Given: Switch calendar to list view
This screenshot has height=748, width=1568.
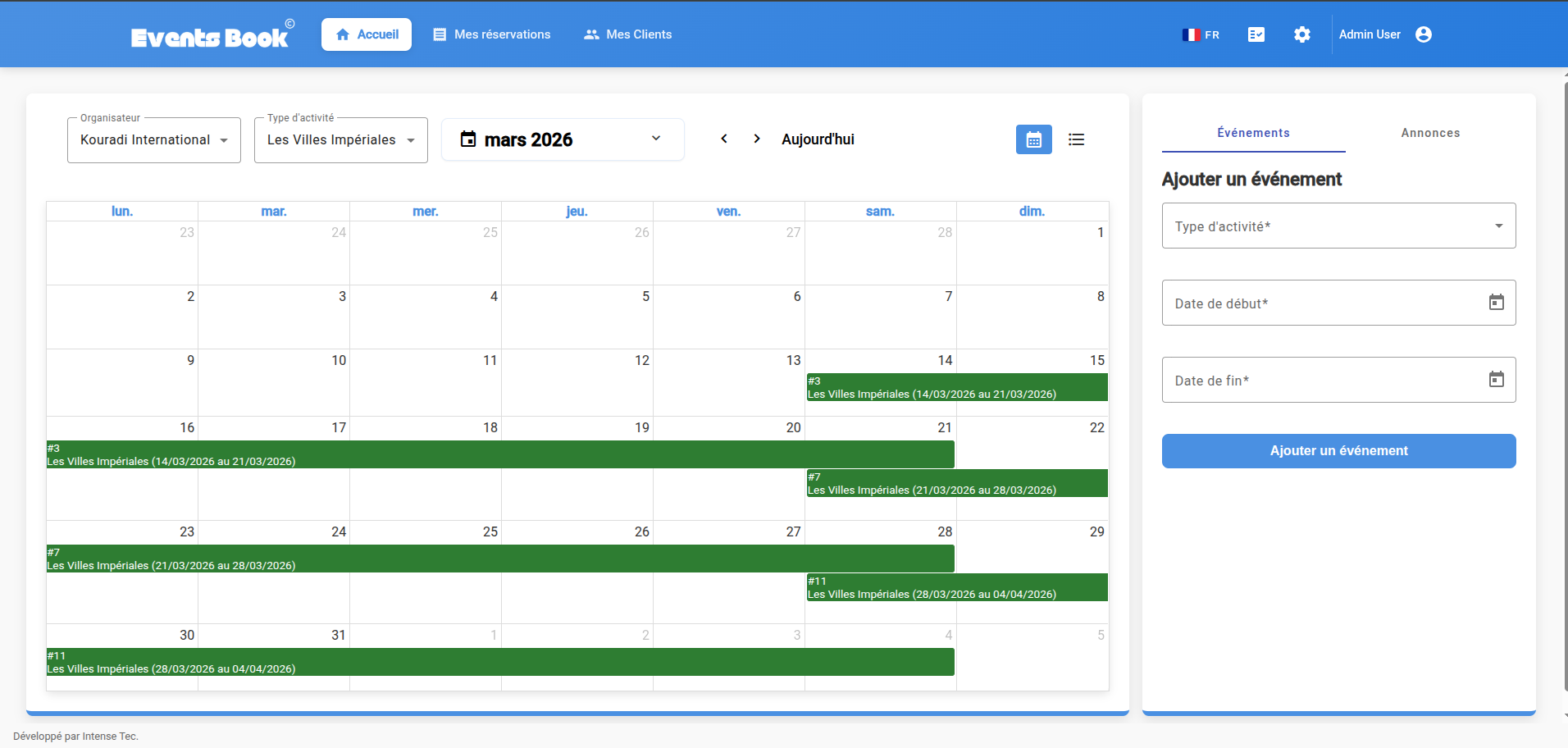Looking at the screenshot, I should coord(1076,139).
